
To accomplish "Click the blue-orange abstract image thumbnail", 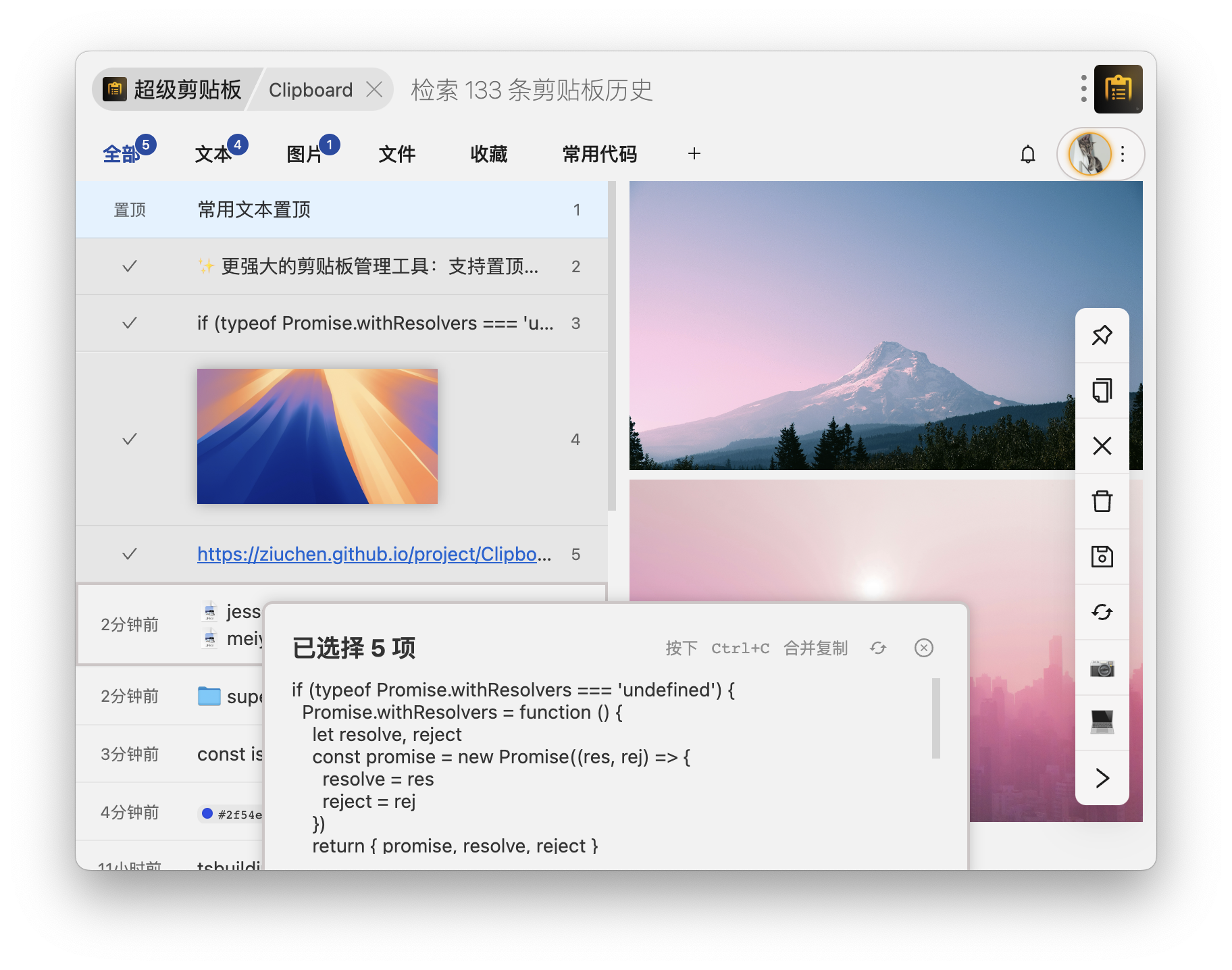I will [x=317, y=436].
